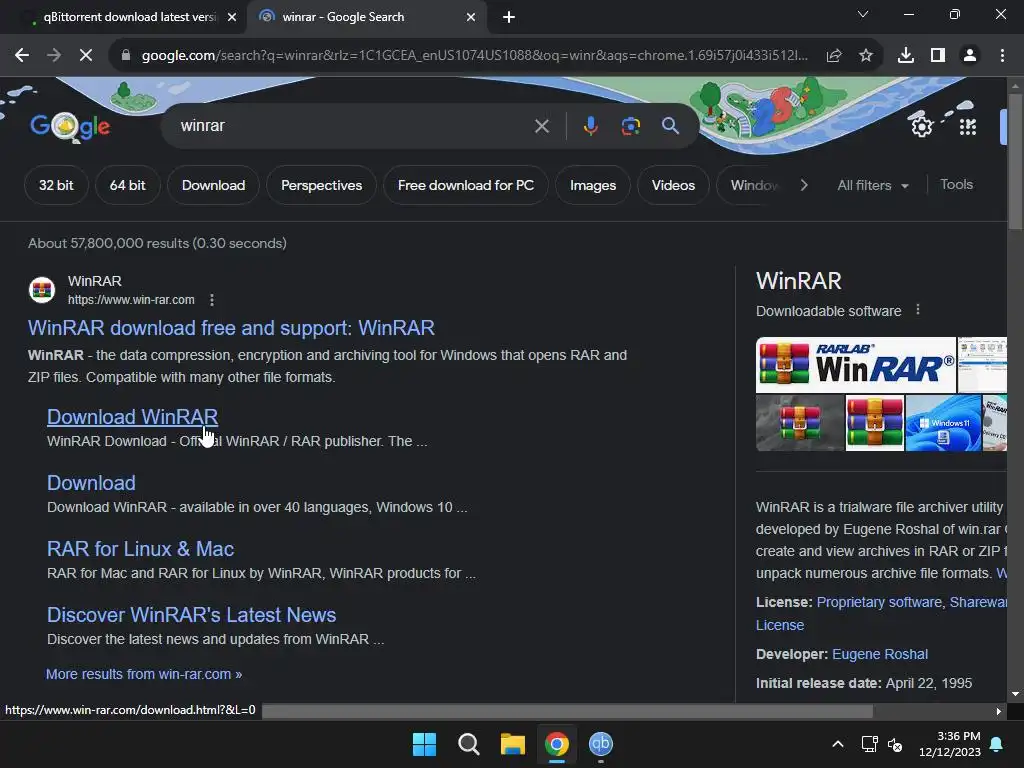Submit search with magnifier icon
The width and height of the screenshot is (1024, 768).
pyautogui.click(x=670, y=125)
